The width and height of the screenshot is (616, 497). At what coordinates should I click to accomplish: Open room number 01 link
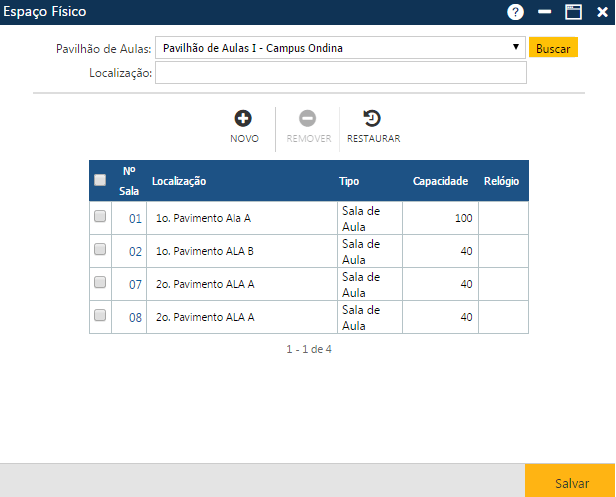pyautogui.click(x=135, y=218)
